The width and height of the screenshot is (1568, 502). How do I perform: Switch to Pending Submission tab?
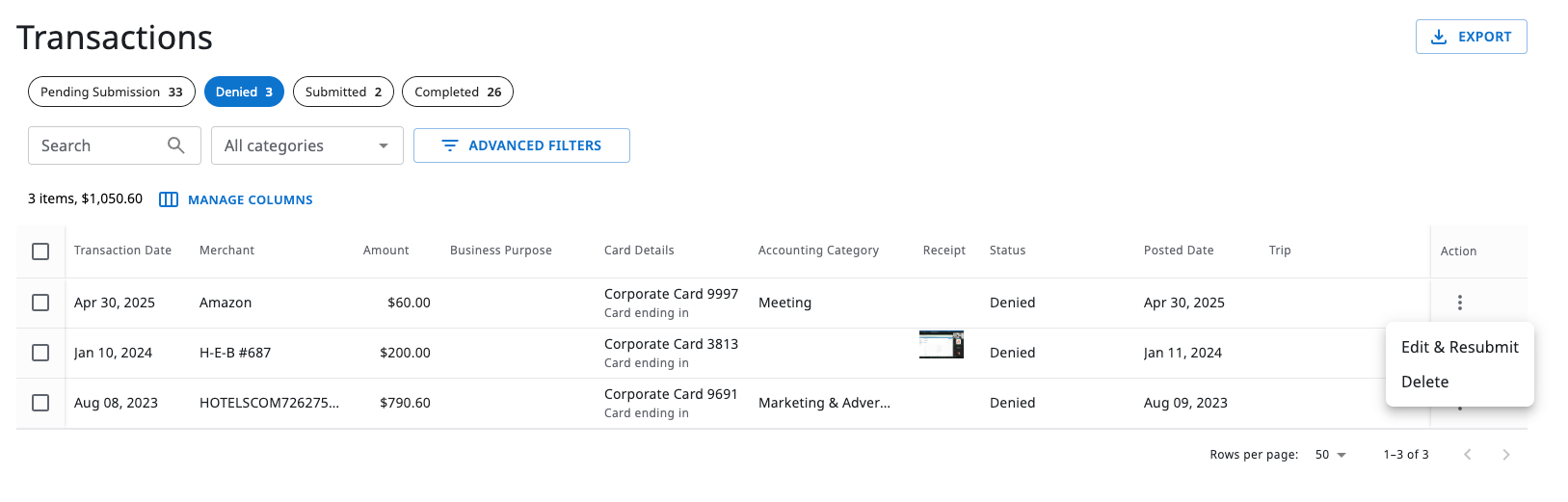tap(111, 92)
